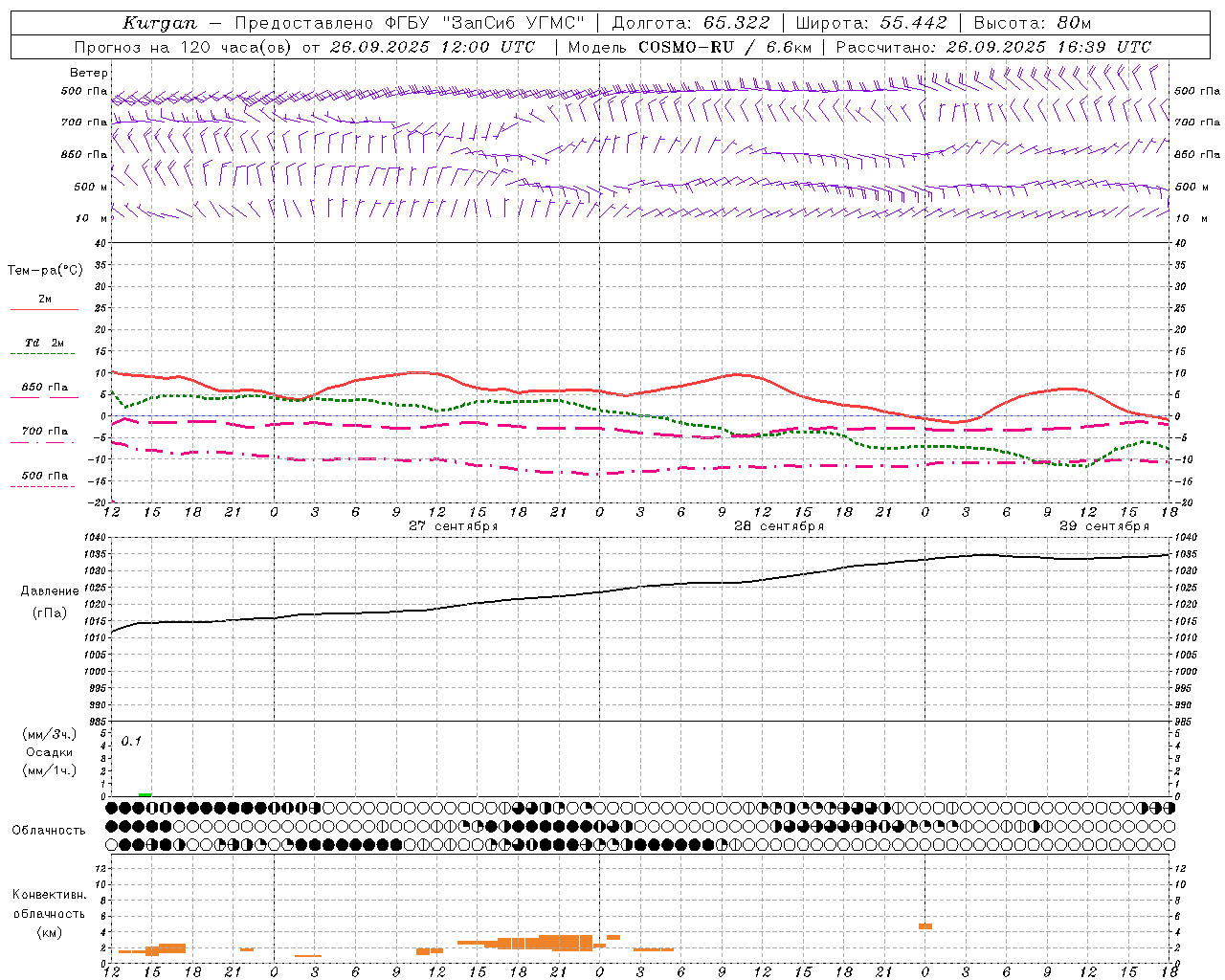Click the '(мм/1ч.)' precipitation unit label
Viewport: 1225px width, 980px height.
point(50,770)
